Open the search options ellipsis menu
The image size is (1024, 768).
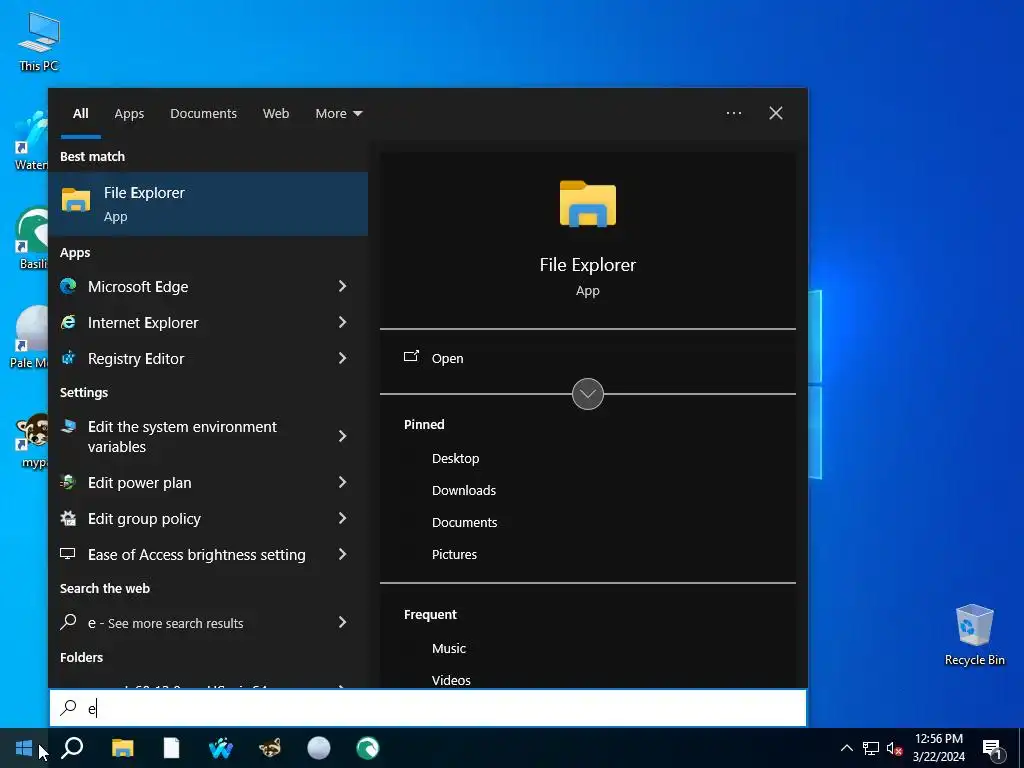point(734,113)
